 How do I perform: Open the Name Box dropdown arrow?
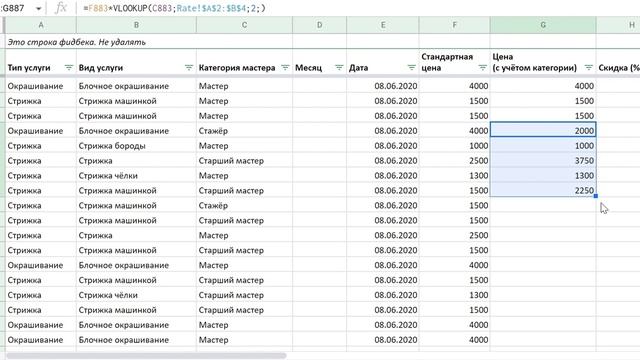[x=38, y=8]
